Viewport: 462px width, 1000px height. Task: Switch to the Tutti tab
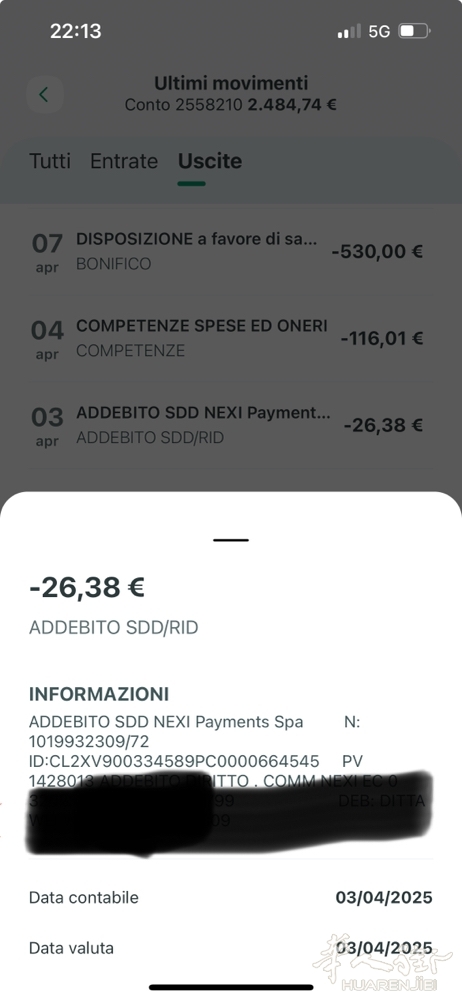(x=50, y=161)
